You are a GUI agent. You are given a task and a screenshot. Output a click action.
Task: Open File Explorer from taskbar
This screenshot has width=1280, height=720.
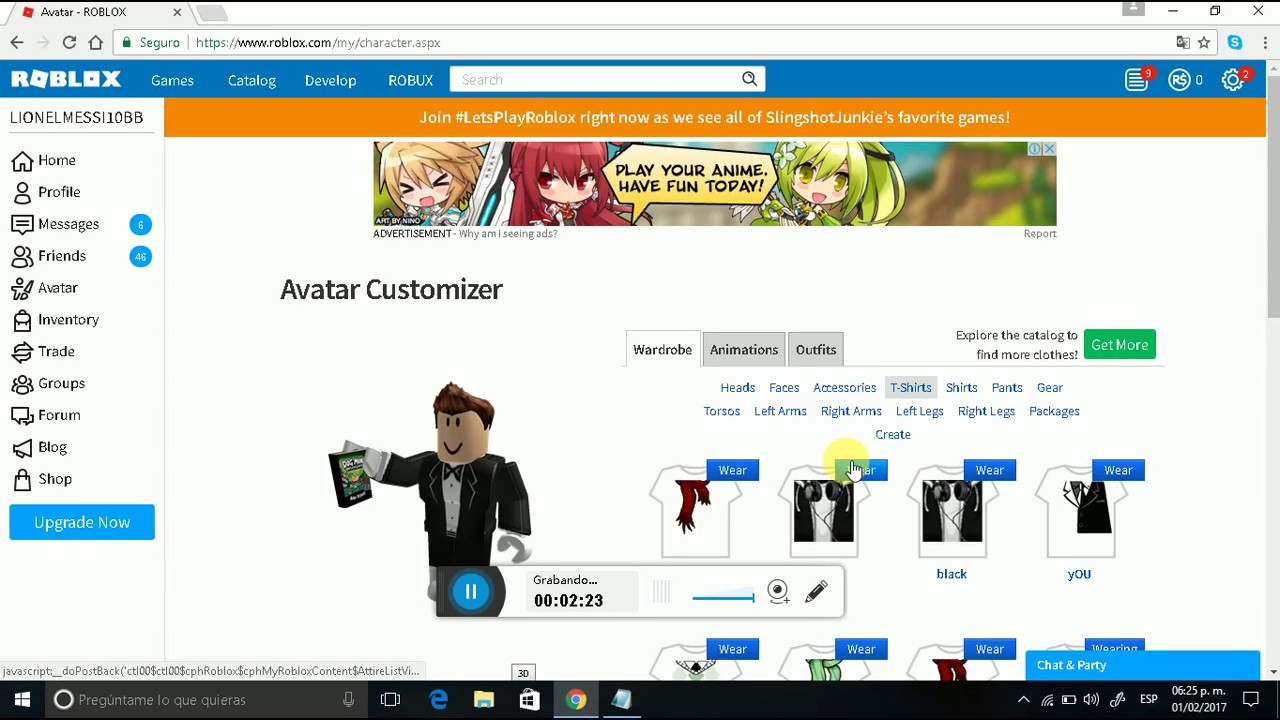[484, 700]
